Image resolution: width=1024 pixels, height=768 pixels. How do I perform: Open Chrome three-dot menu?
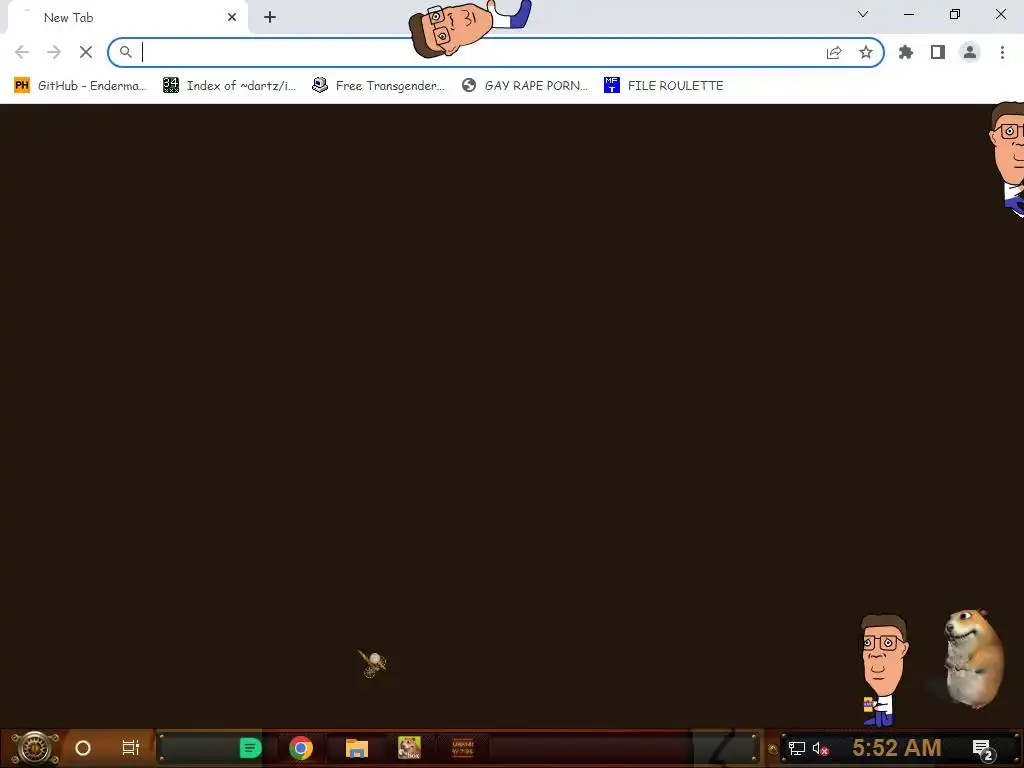1002,52
